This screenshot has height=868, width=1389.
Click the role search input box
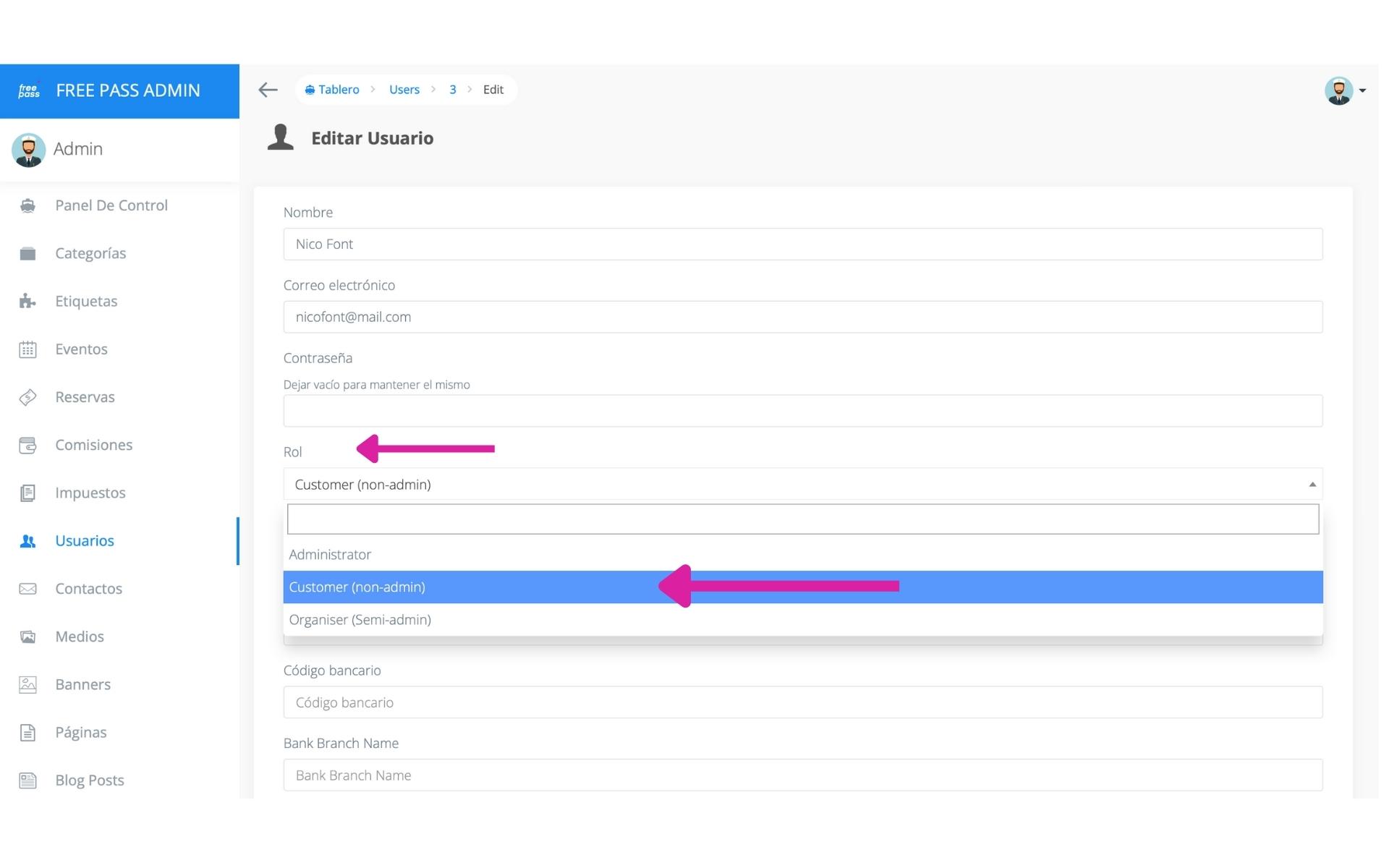click(x=803, y=520)
